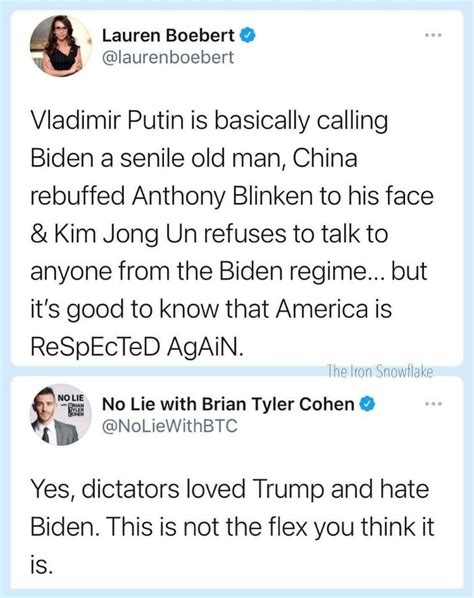Image resolution: width=474 pixels, height=598 pixels.
Task: Select the No Lie with Brian Tyler Cohen name
Action: [x=228, y=404]
